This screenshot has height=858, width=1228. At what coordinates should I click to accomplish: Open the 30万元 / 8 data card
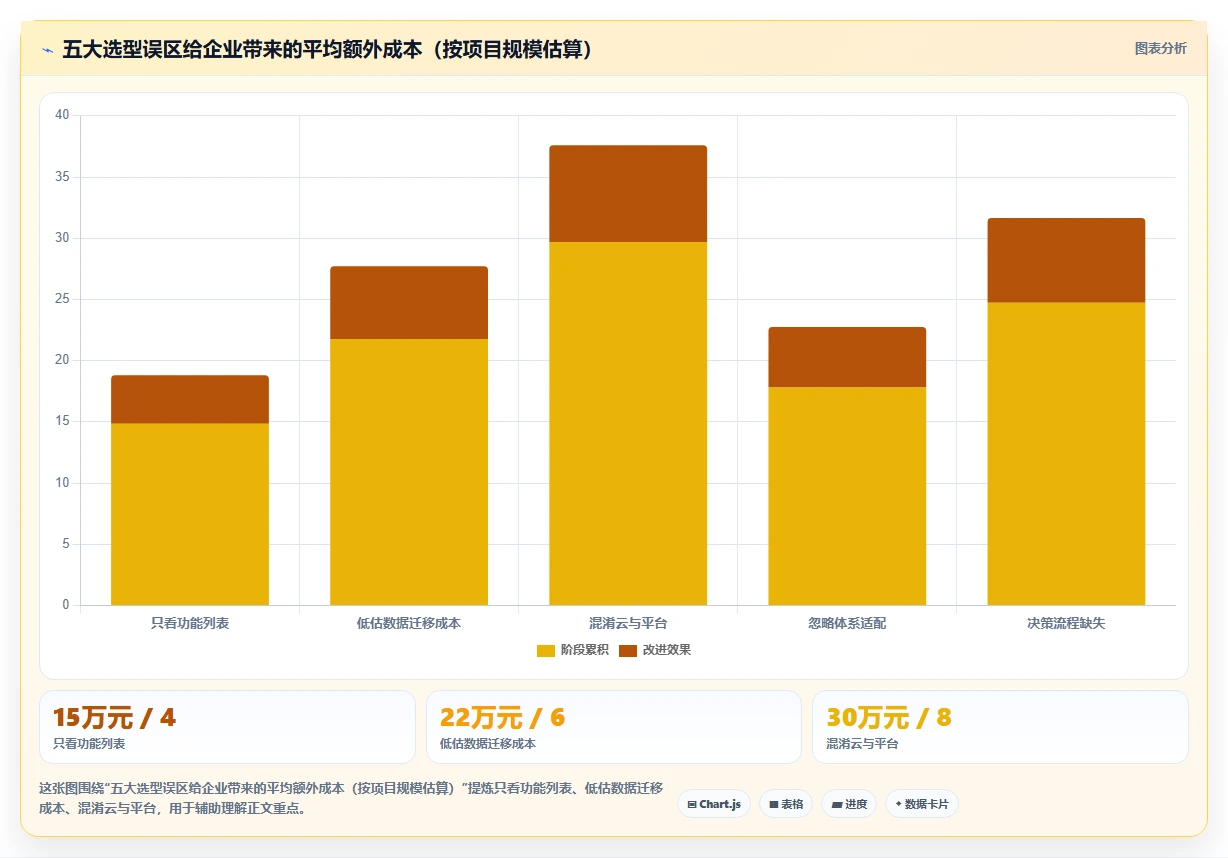tap(1000, 727)
